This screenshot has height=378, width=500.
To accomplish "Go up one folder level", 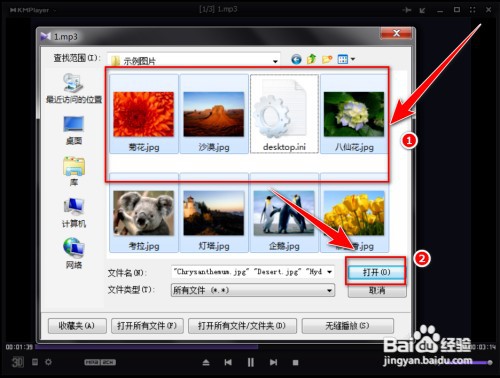I will [311, 59].
